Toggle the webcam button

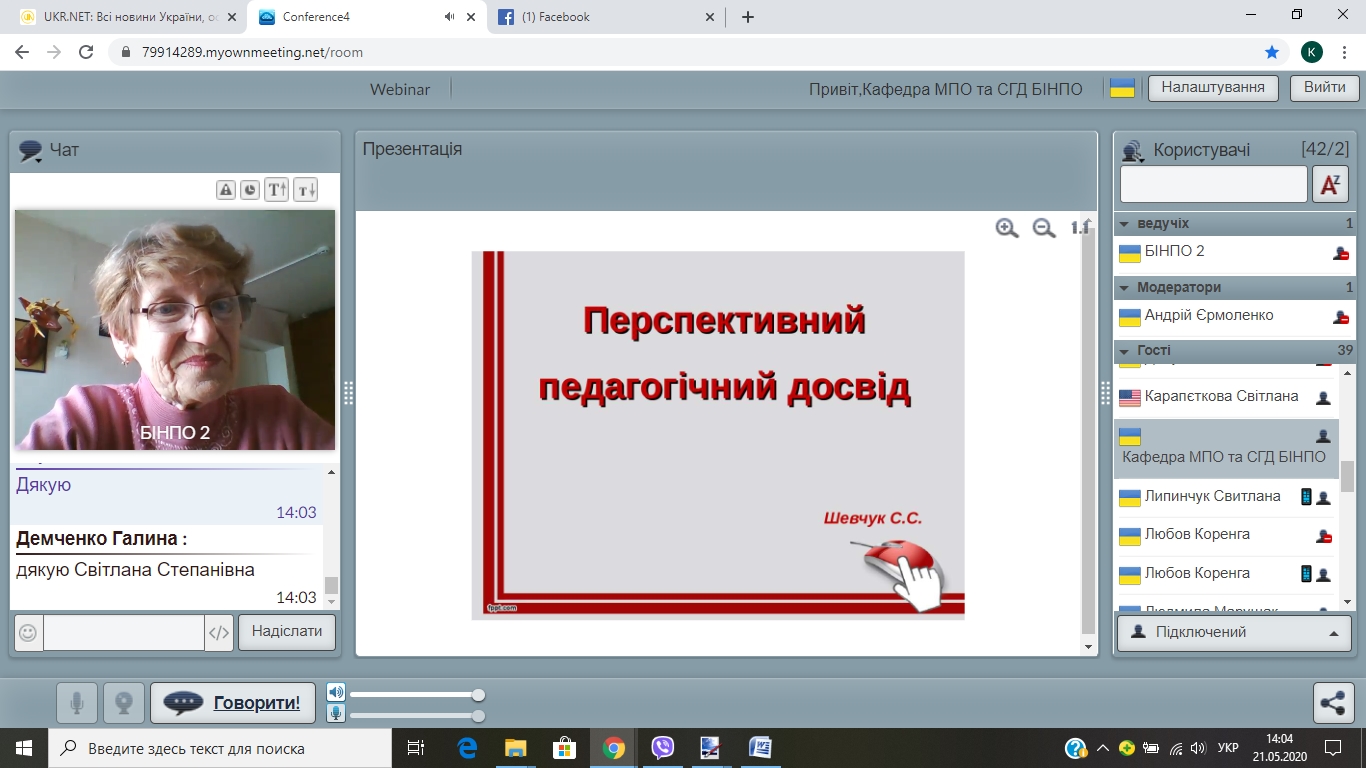(x=124, y=703)
